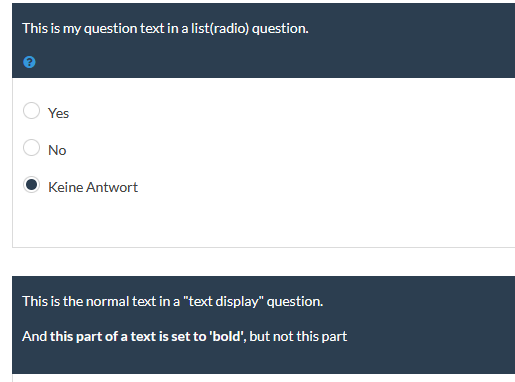The image size is (515, 382).
Task: Click empty white area below Keine Antwort option
Action: coord(263,222)
